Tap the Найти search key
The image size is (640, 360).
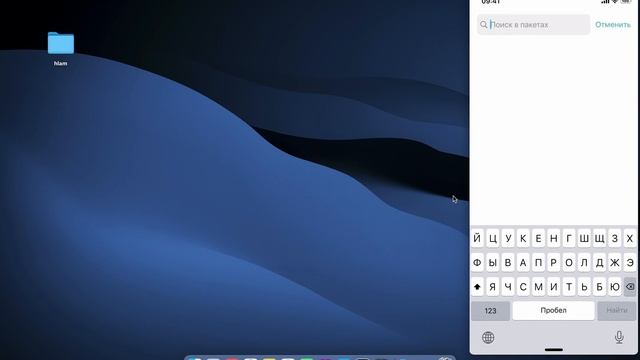click(617, 311)
